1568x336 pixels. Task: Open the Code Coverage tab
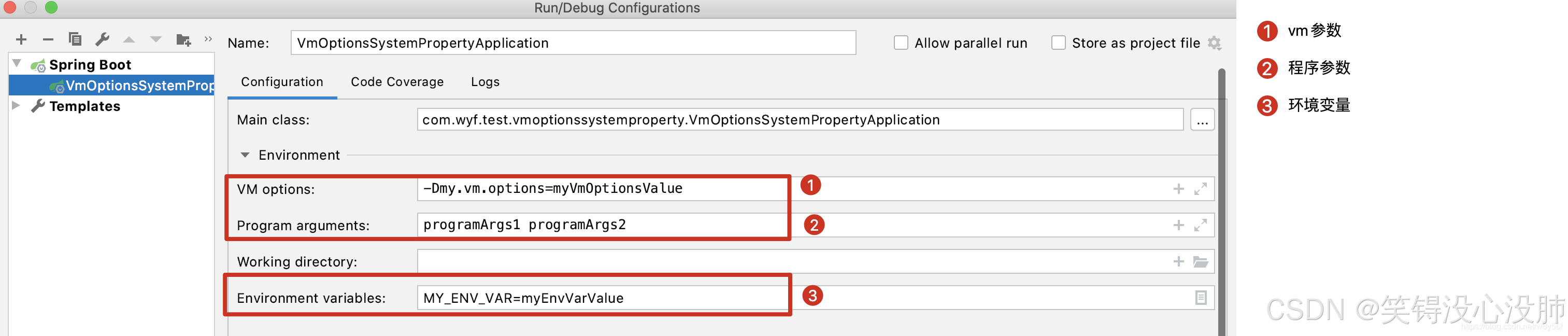(397, 82)
